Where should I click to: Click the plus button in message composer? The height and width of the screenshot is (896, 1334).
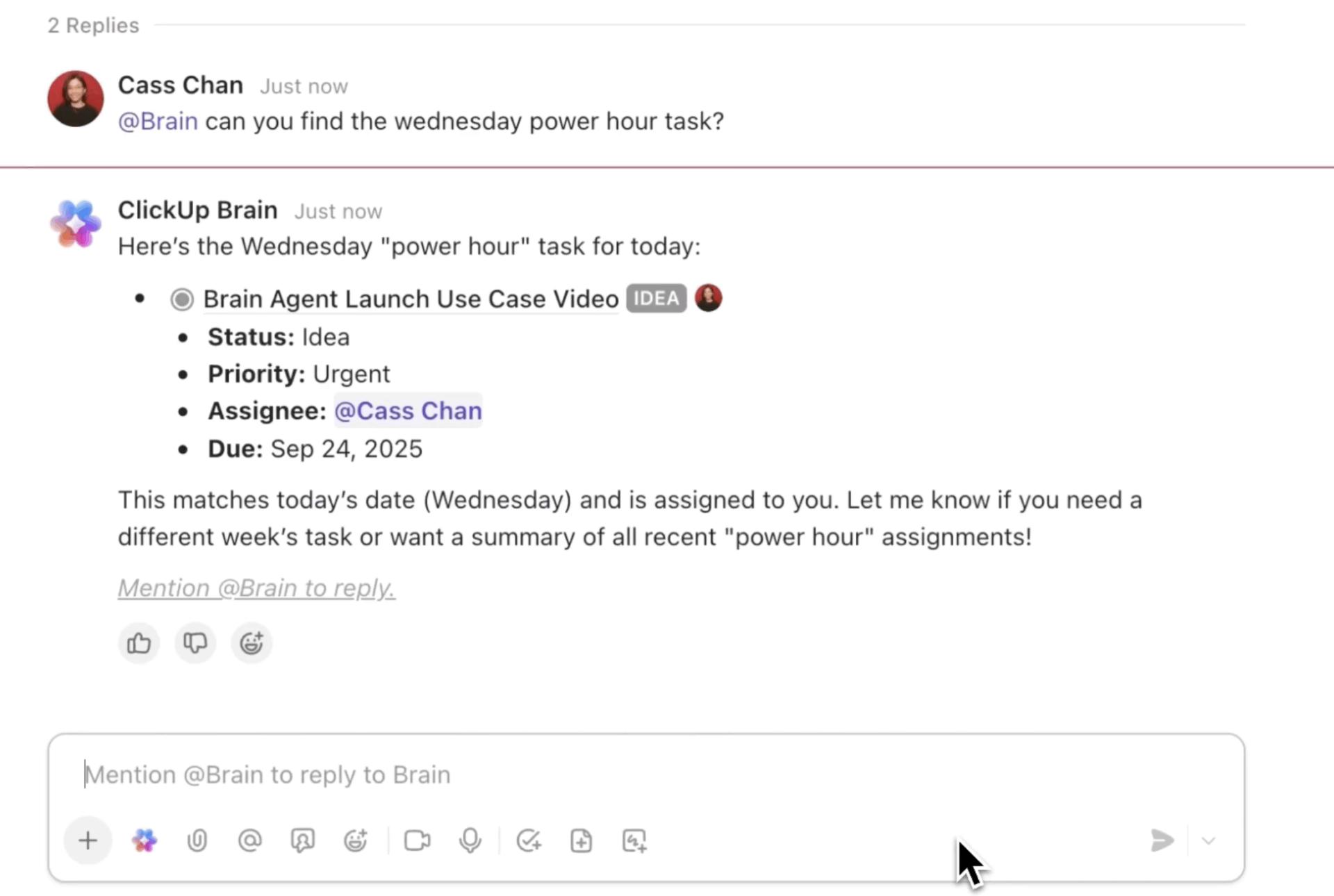click(88, 840)
